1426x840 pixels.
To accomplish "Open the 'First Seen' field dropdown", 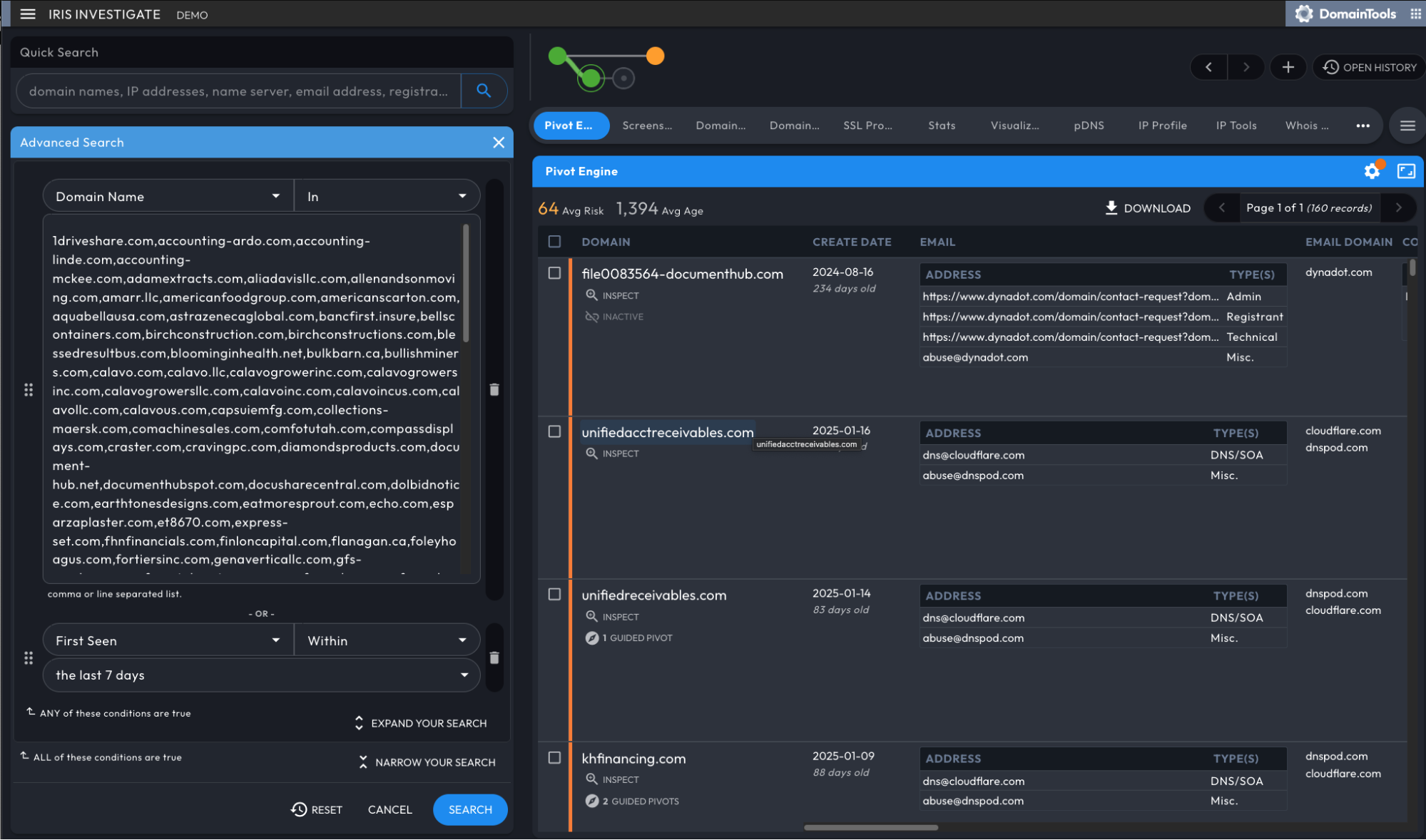I will point(167,640).
